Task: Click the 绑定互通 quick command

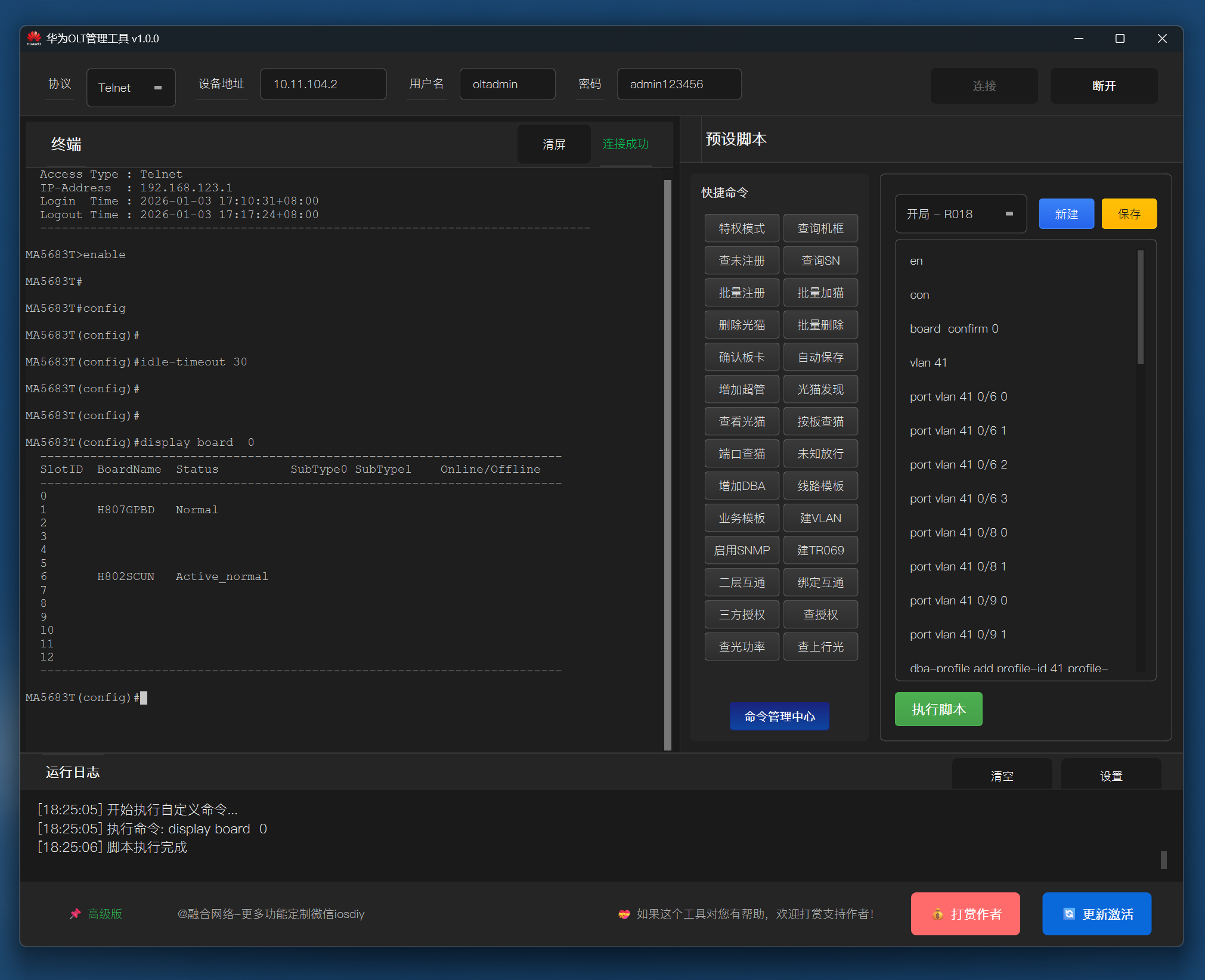Action: [x=820, y=582]
